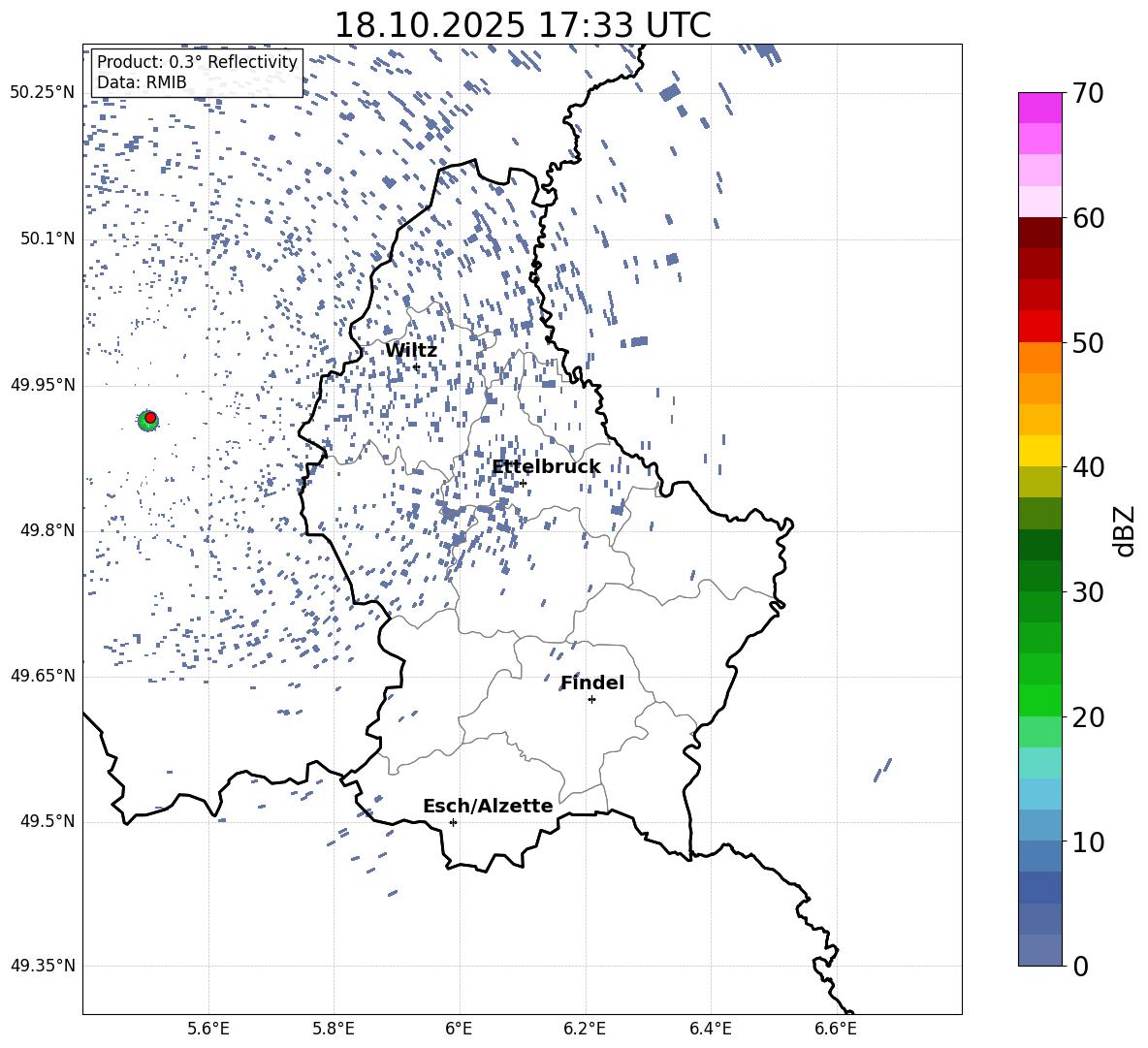The width and height of the screenshot is (1148, 1048).
Task: Click the 6.2°E longitude label
Action: point(585,1029)
